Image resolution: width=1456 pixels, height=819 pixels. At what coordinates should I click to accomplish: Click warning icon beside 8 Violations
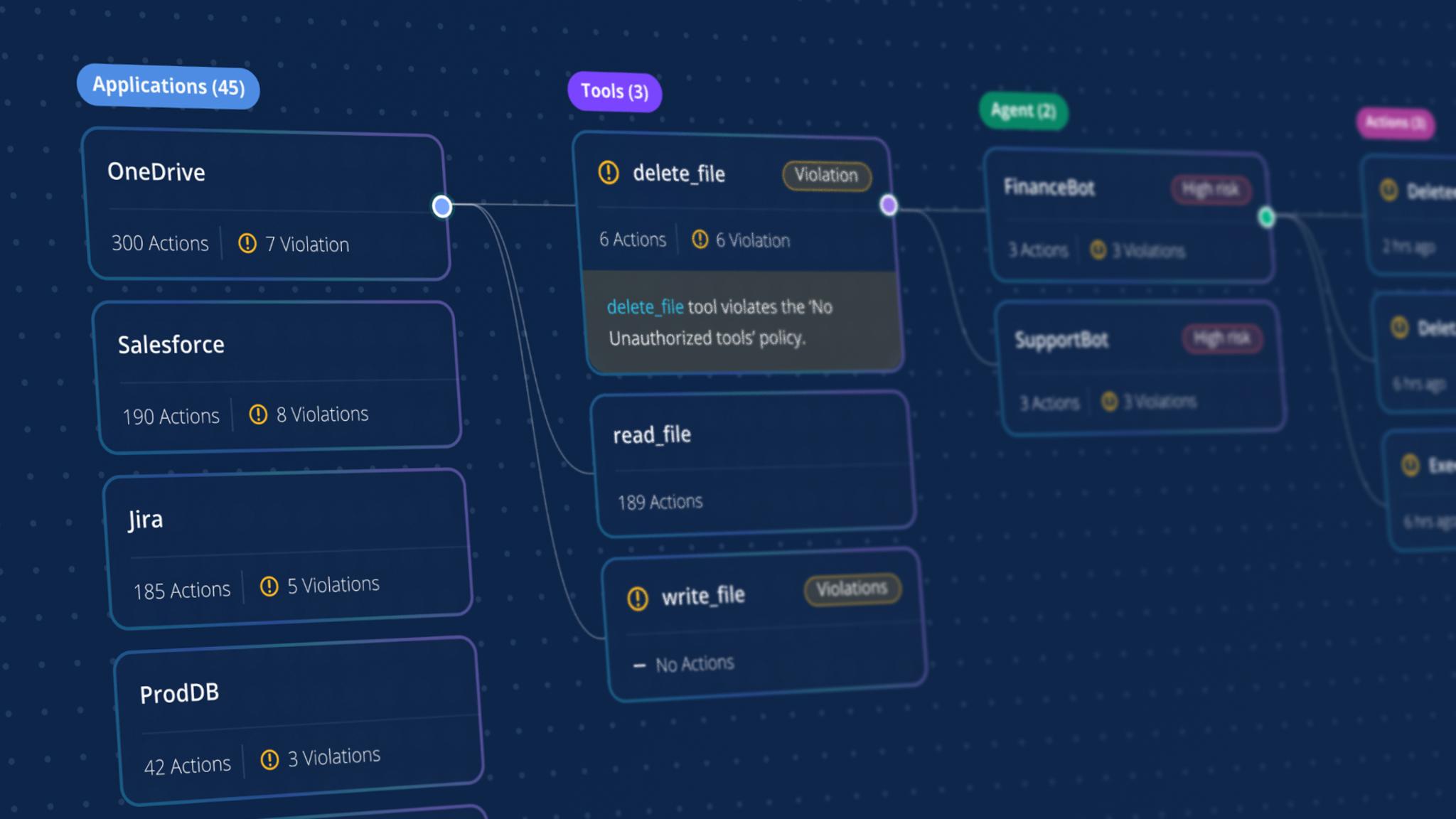coord(258,414)
